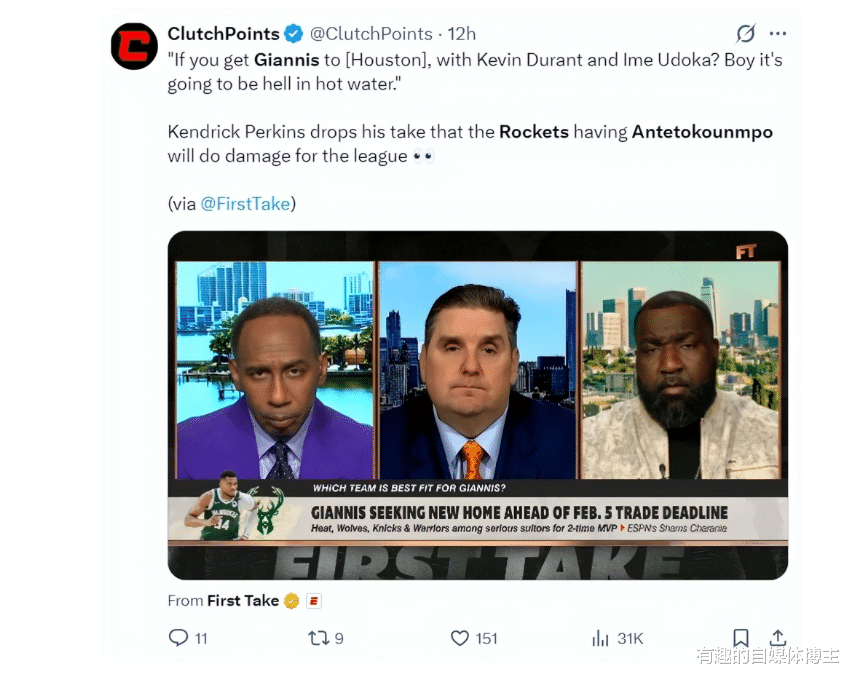Open the @FirstTake mention link
The image size is (849, 677).
click(245, 204)
